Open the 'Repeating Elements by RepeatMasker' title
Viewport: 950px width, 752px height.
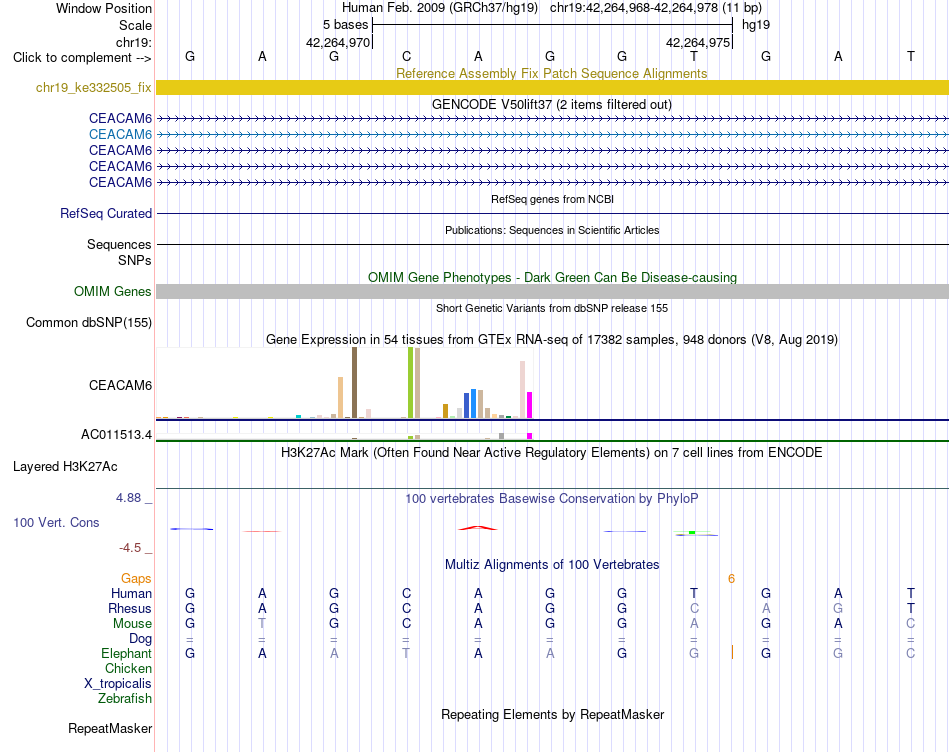pos(552,714)
